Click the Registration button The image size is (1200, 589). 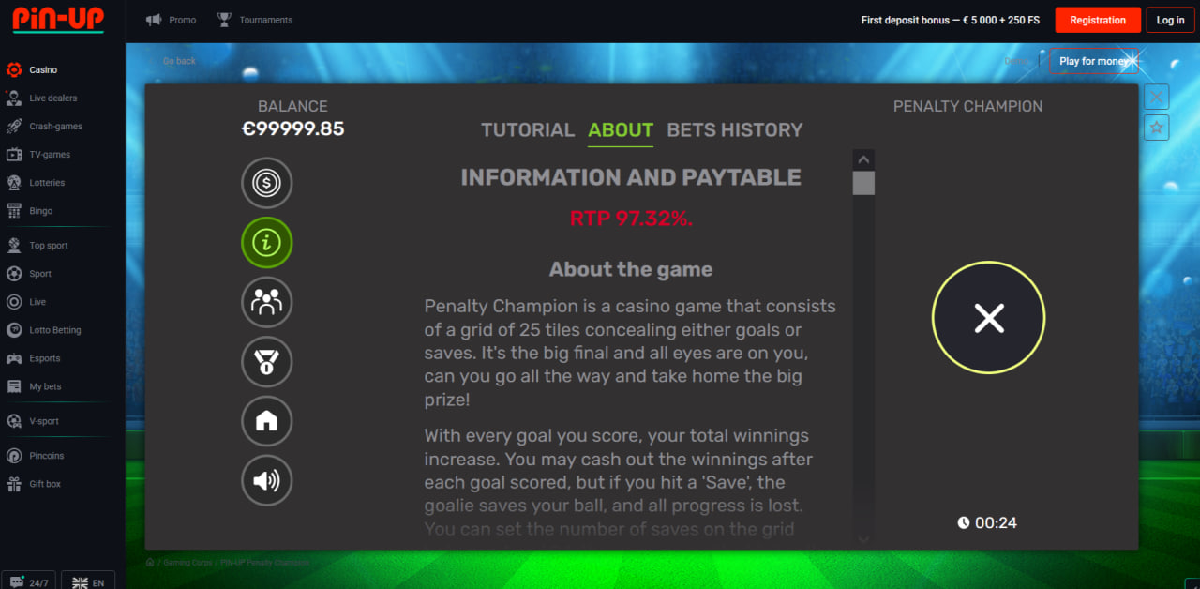(1097, 19)
